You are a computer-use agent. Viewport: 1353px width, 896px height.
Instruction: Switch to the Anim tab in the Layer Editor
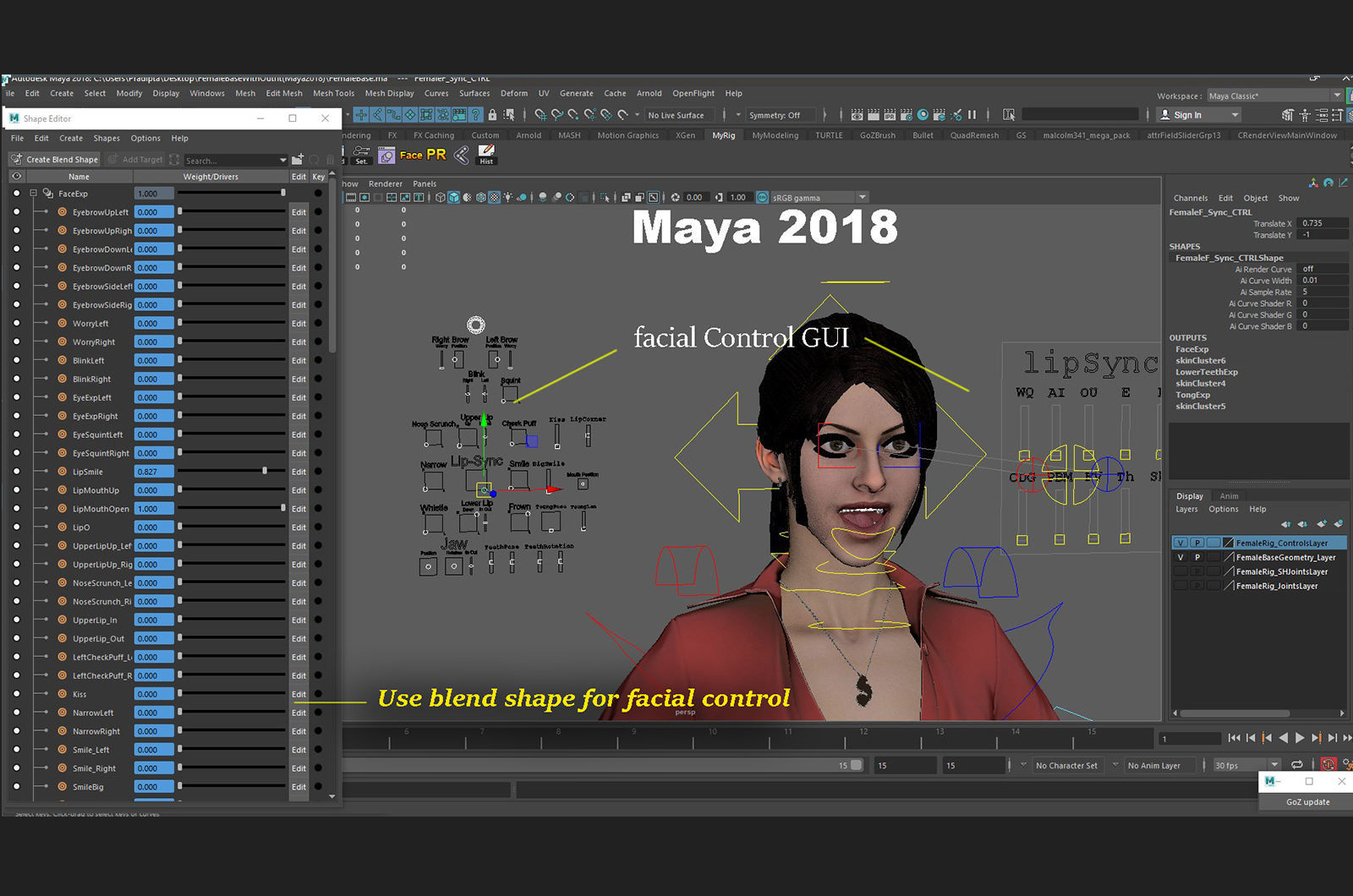pos(1229,496)
